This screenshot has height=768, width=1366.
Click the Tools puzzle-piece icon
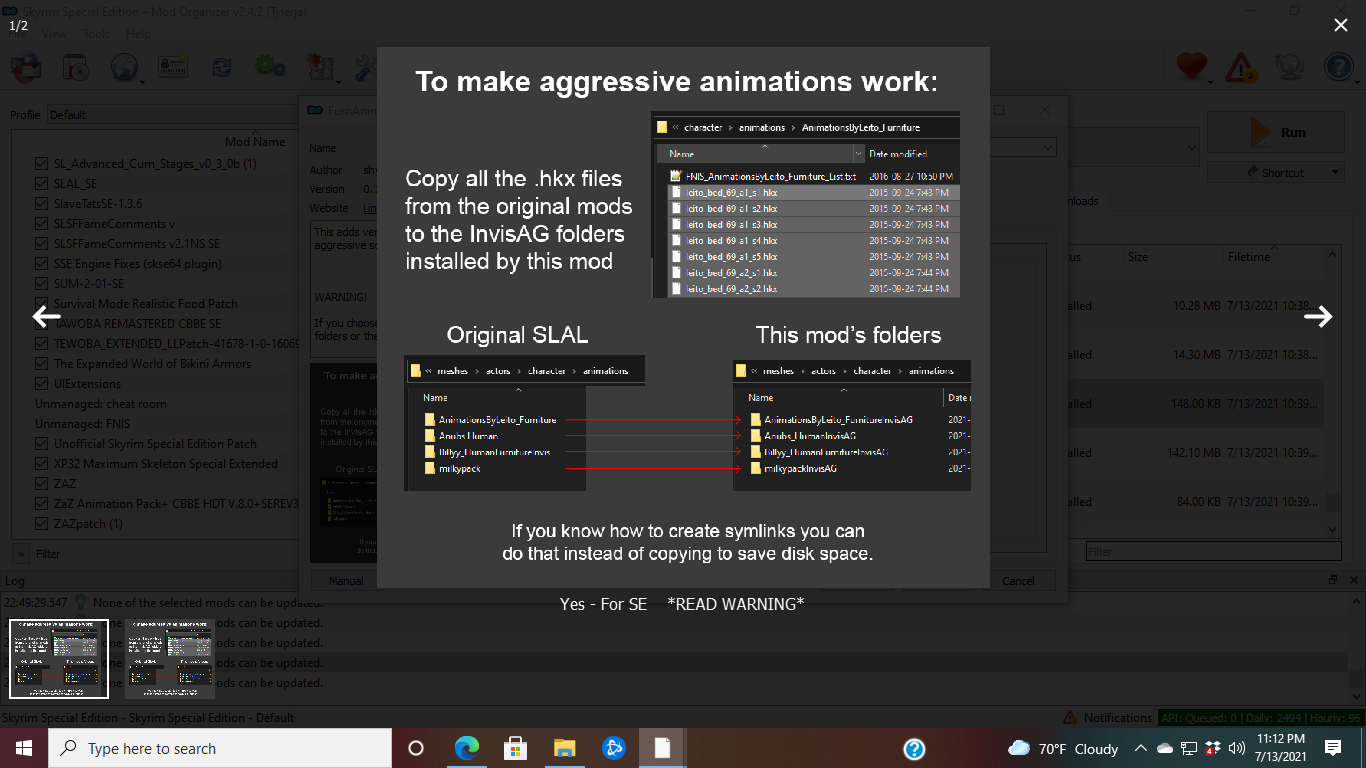click(320, 67)
